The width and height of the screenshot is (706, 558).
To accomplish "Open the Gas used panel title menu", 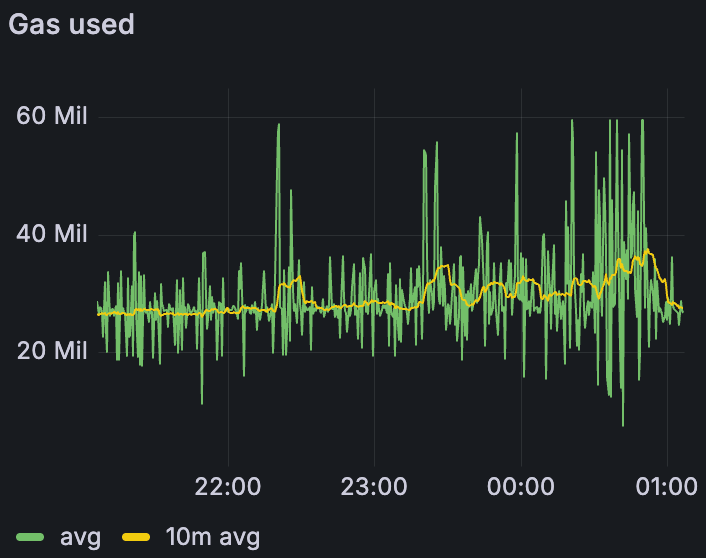I will 71,24.
